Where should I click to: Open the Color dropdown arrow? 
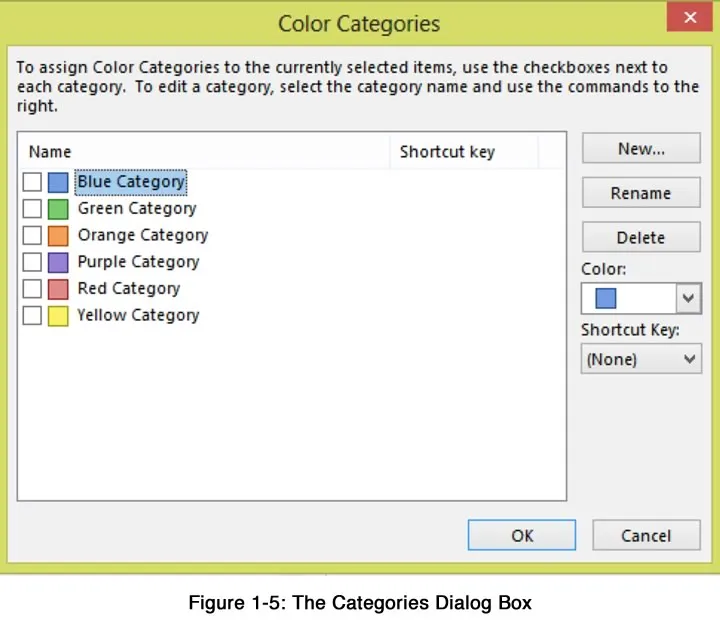[x=688, y=299]
